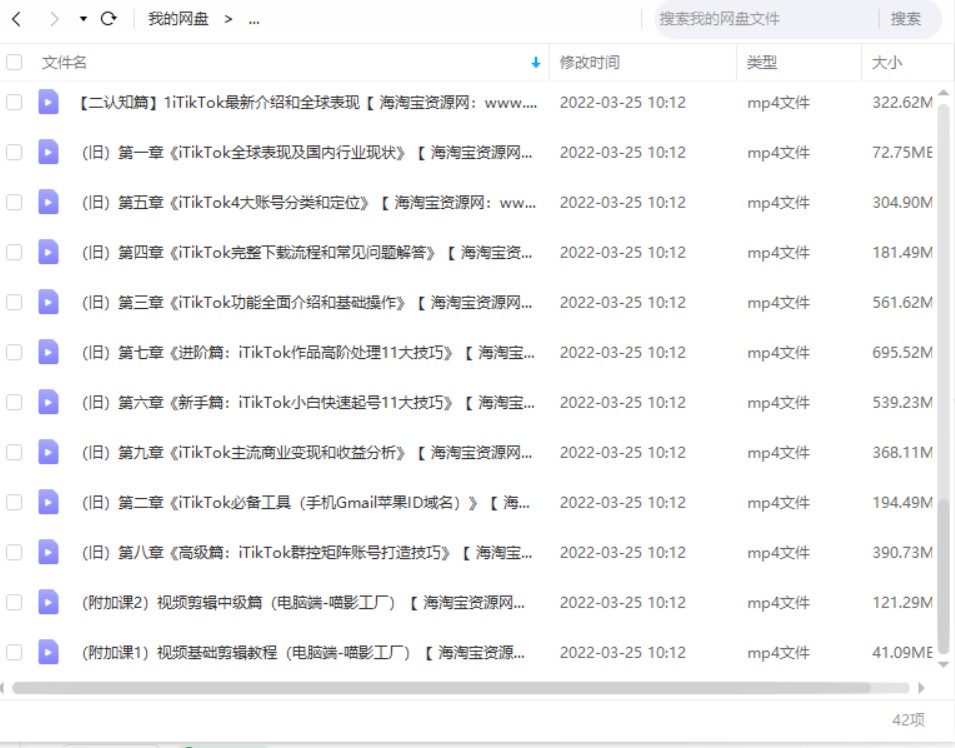Sort by the 大小 column header

click(x=887, y=62)
